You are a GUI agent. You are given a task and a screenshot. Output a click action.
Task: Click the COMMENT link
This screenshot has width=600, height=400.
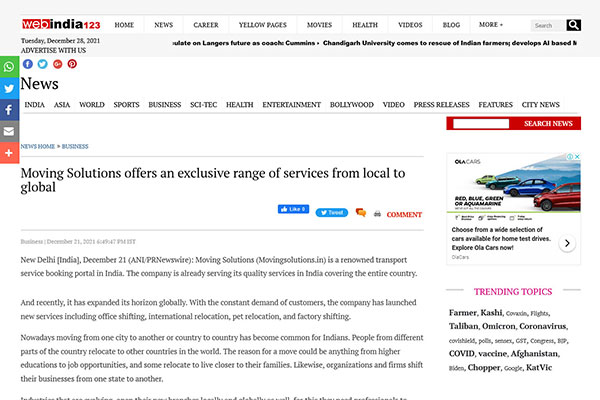pos(404,215)
